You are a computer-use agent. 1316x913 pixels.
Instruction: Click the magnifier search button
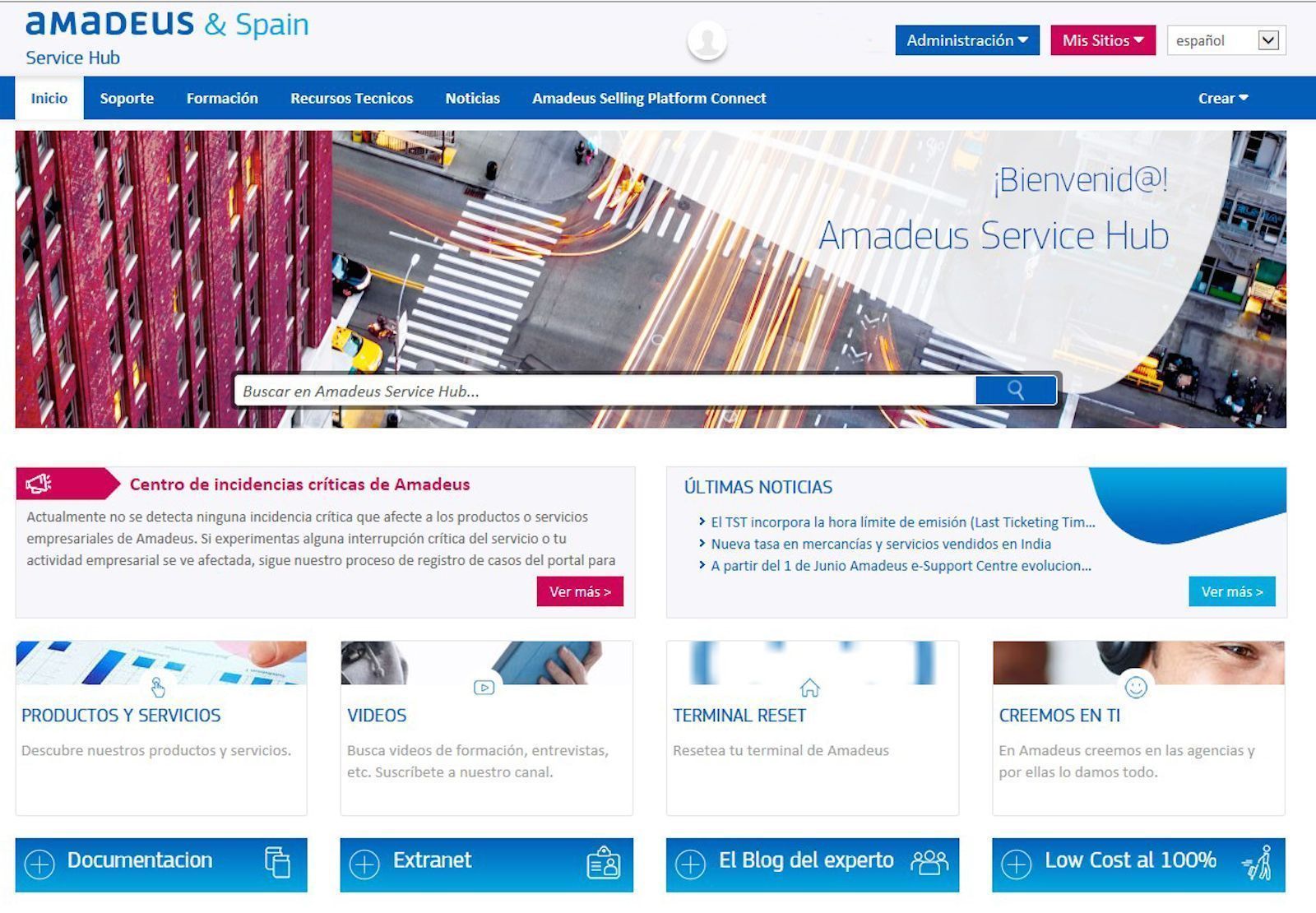[x=1016, y=390]
